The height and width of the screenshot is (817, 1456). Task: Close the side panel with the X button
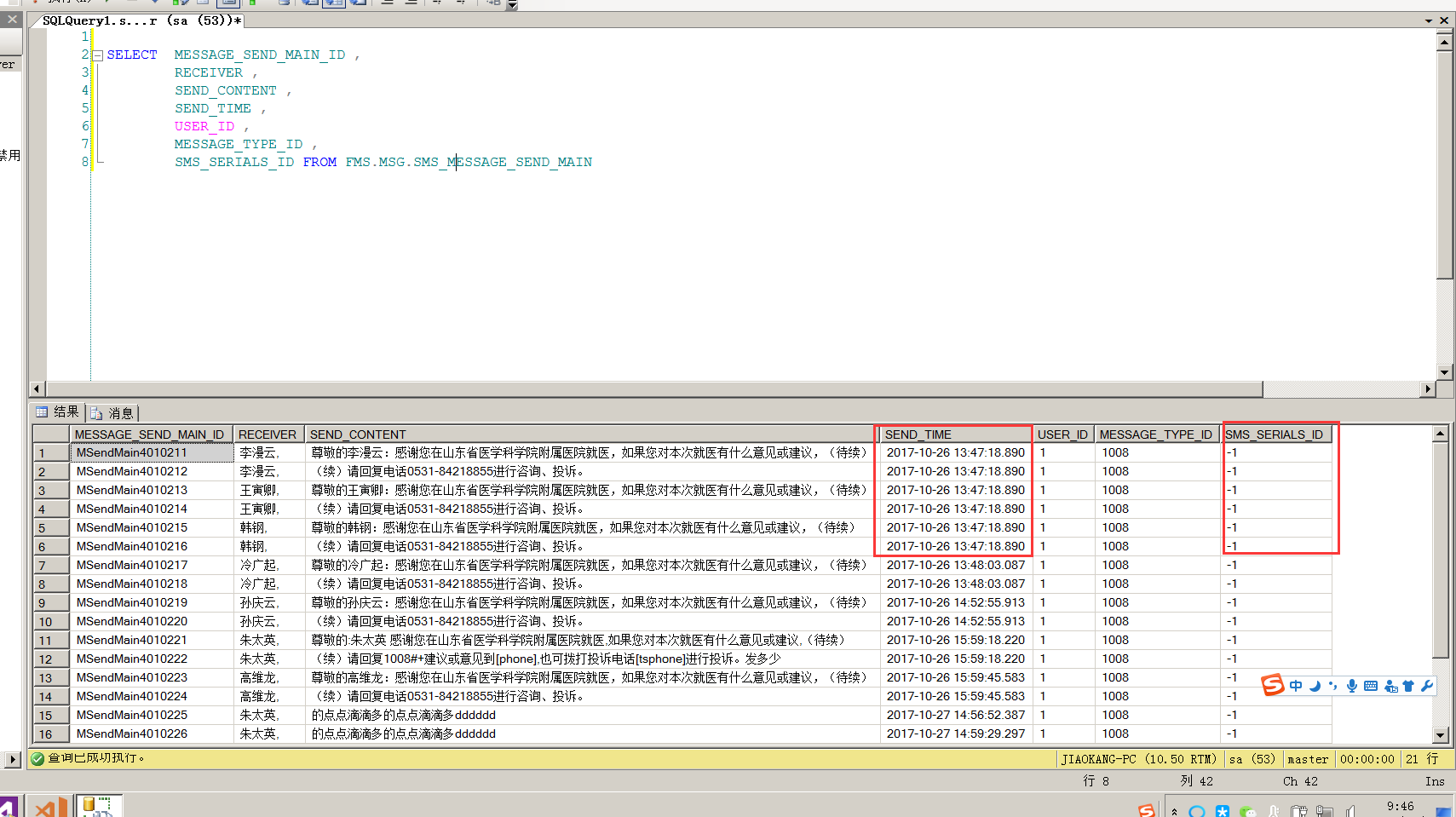[12, 20]
